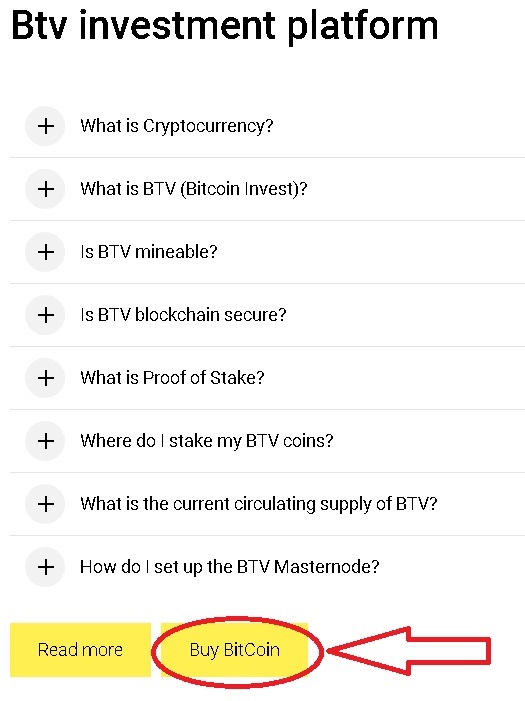Expand the plus icon for "What is Proof of Stake?"

point(45,378)
